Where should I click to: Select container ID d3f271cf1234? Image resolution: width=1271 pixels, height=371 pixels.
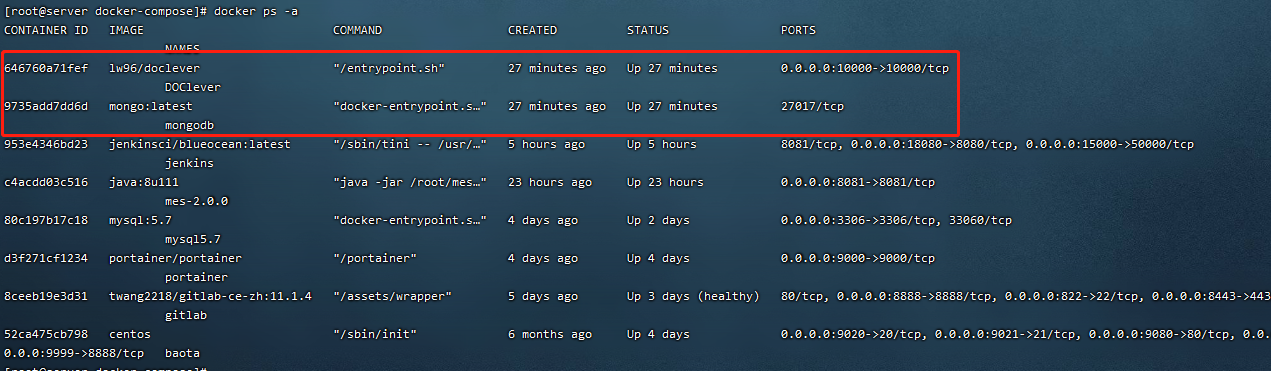point(46,258)
